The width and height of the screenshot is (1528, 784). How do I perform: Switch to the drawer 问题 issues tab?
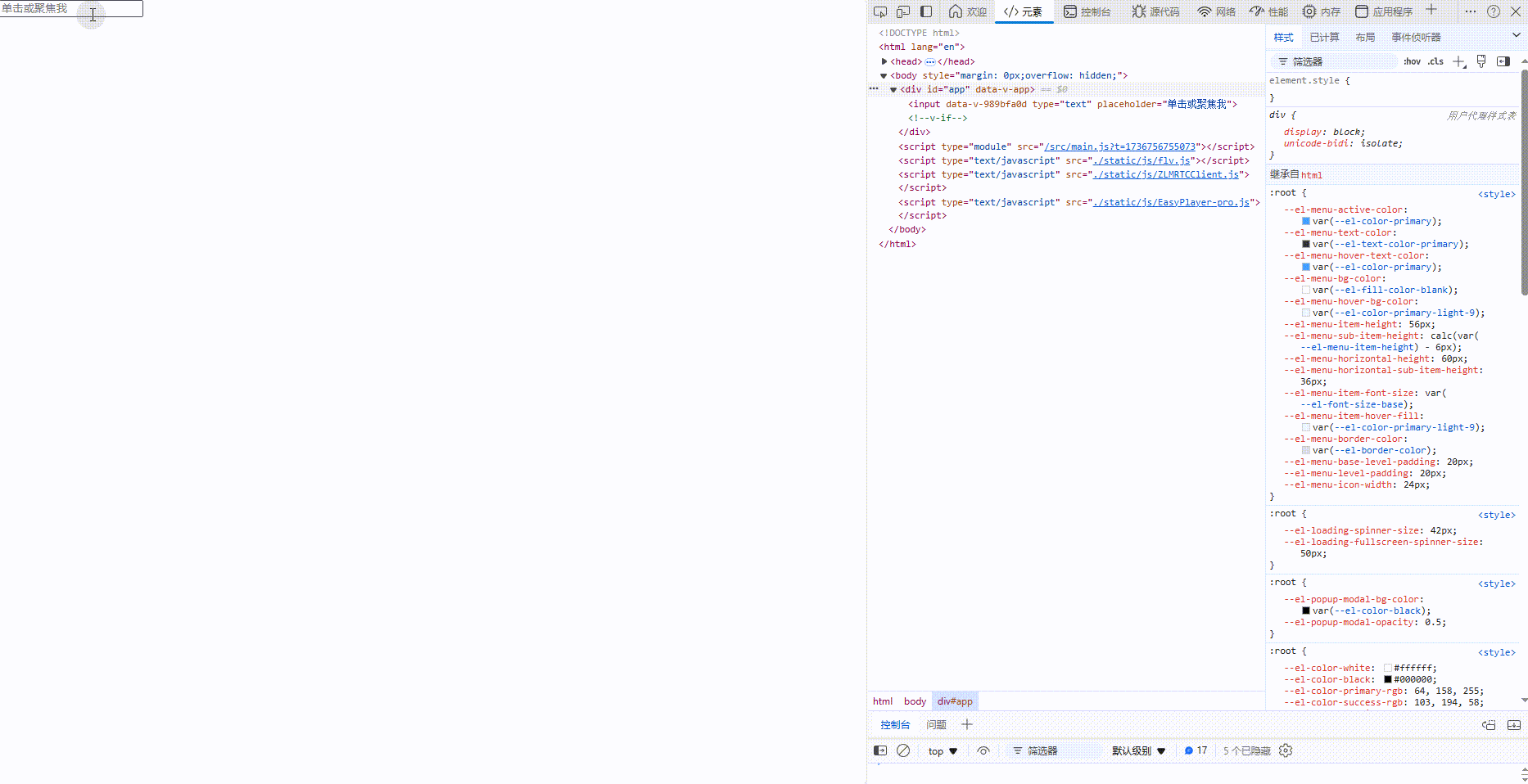click(x=936, y=725)
